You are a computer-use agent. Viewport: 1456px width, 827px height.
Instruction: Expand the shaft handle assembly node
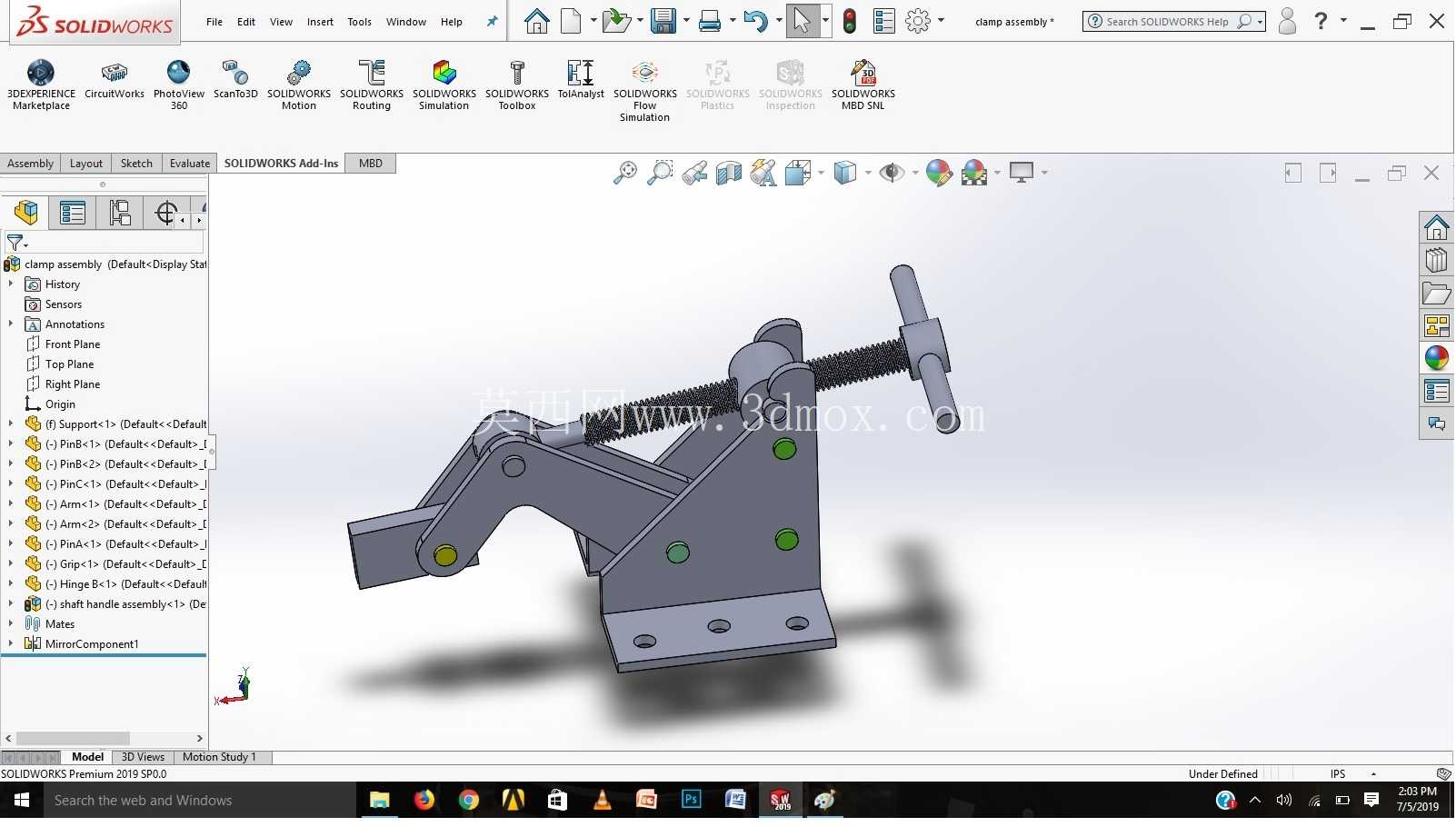coord(11,604)
